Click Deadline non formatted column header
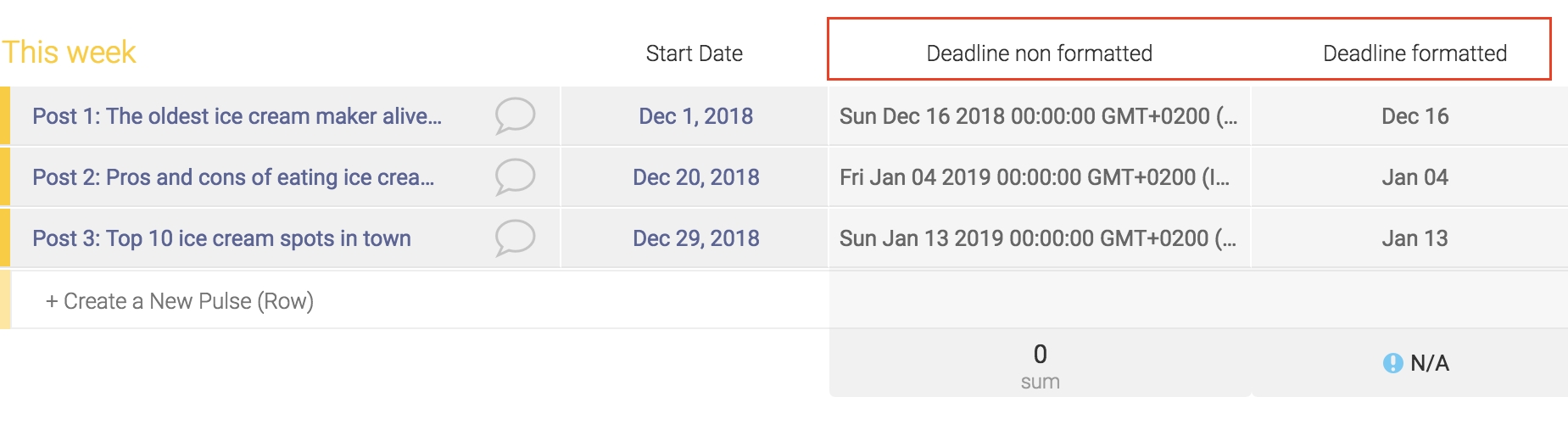 click(x=1039, y=53)
